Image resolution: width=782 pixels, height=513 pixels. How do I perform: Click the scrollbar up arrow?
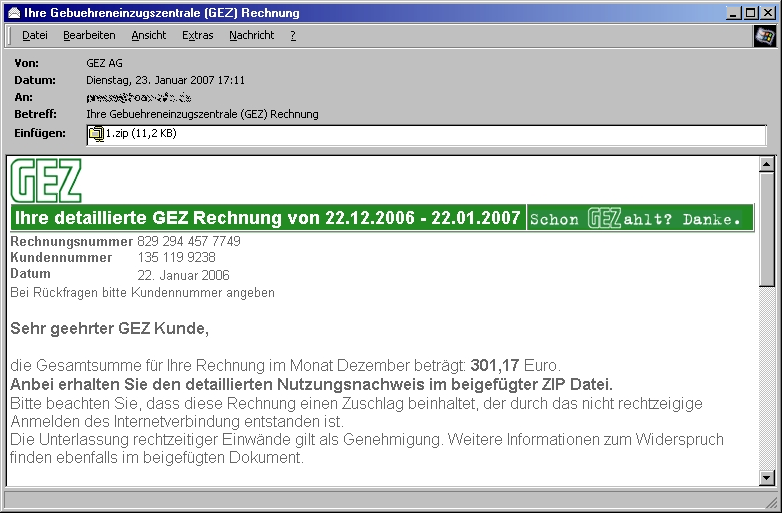(767, 164)
